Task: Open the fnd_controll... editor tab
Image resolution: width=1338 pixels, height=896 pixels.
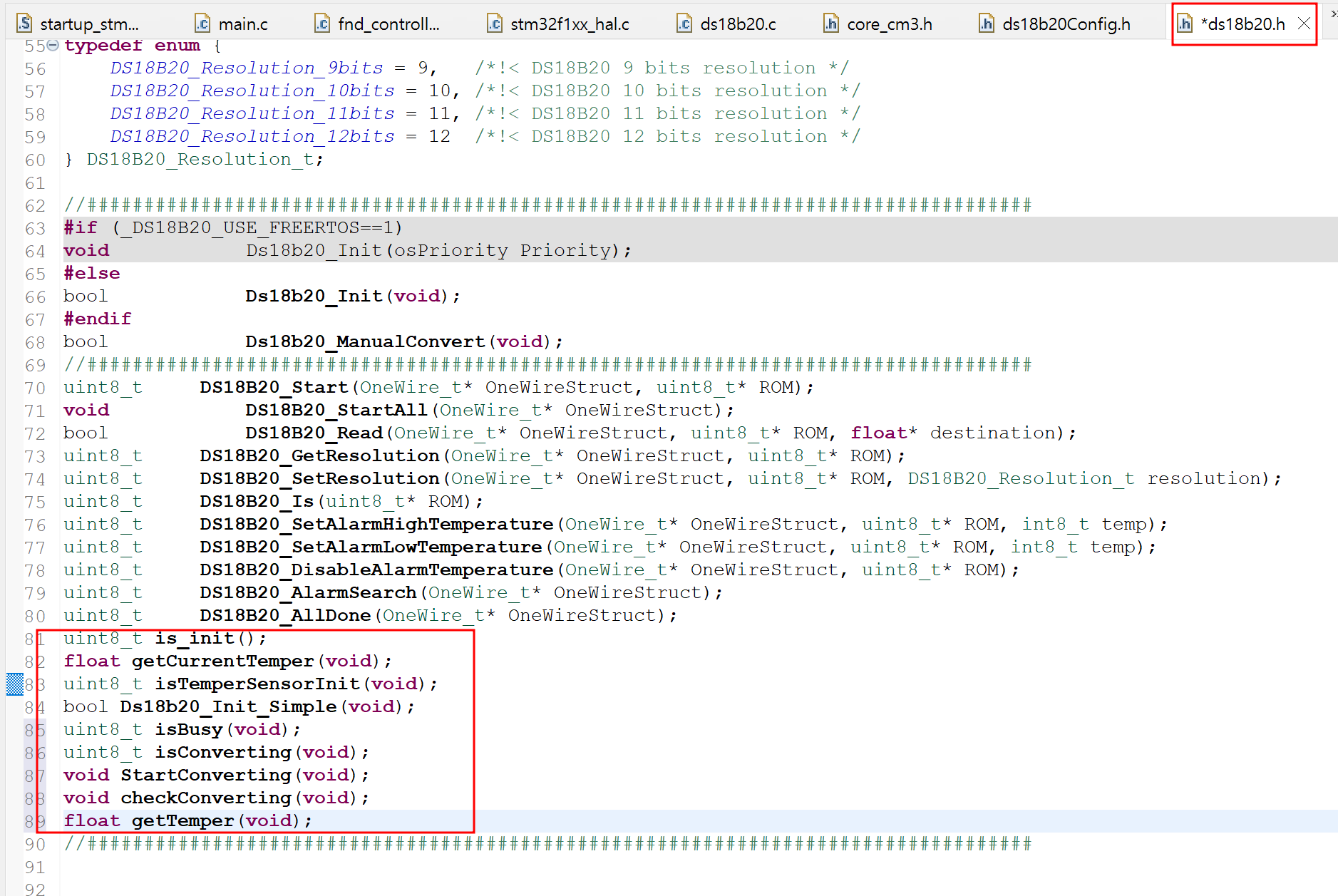Action: tap(378, 24)
